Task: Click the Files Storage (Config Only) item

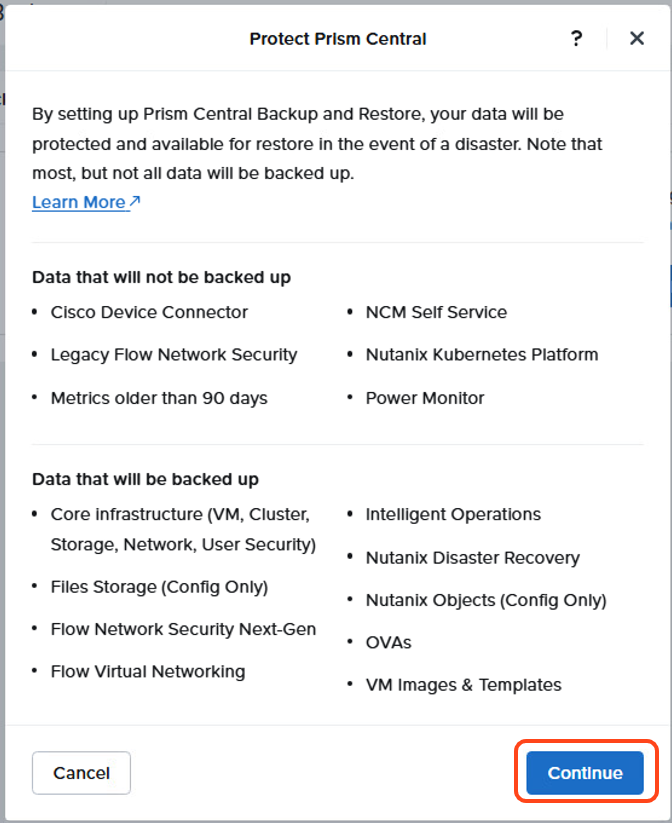Action: click(159, 587)
